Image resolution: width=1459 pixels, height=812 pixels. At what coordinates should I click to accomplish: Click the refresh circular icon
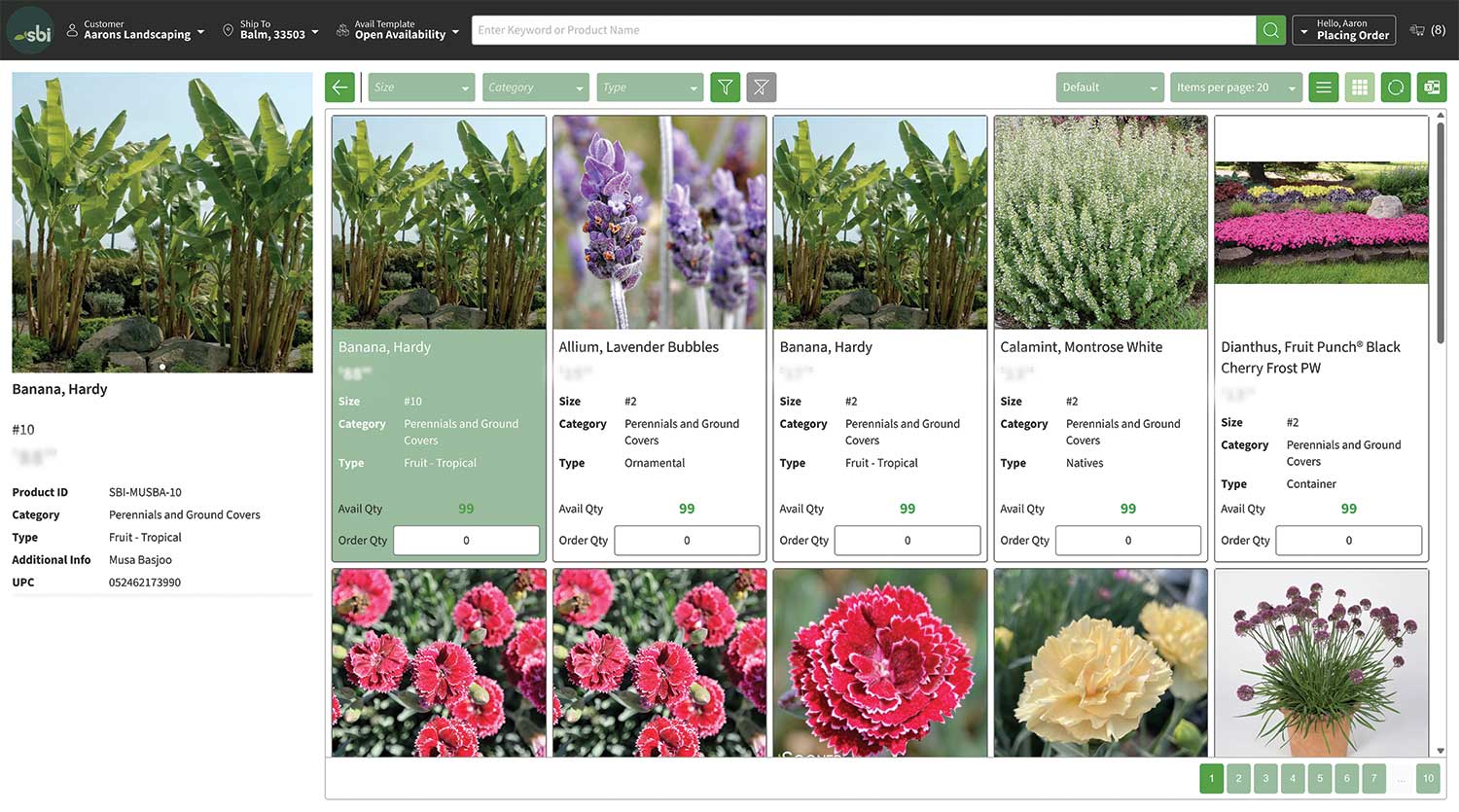(x=1396, y=88)
